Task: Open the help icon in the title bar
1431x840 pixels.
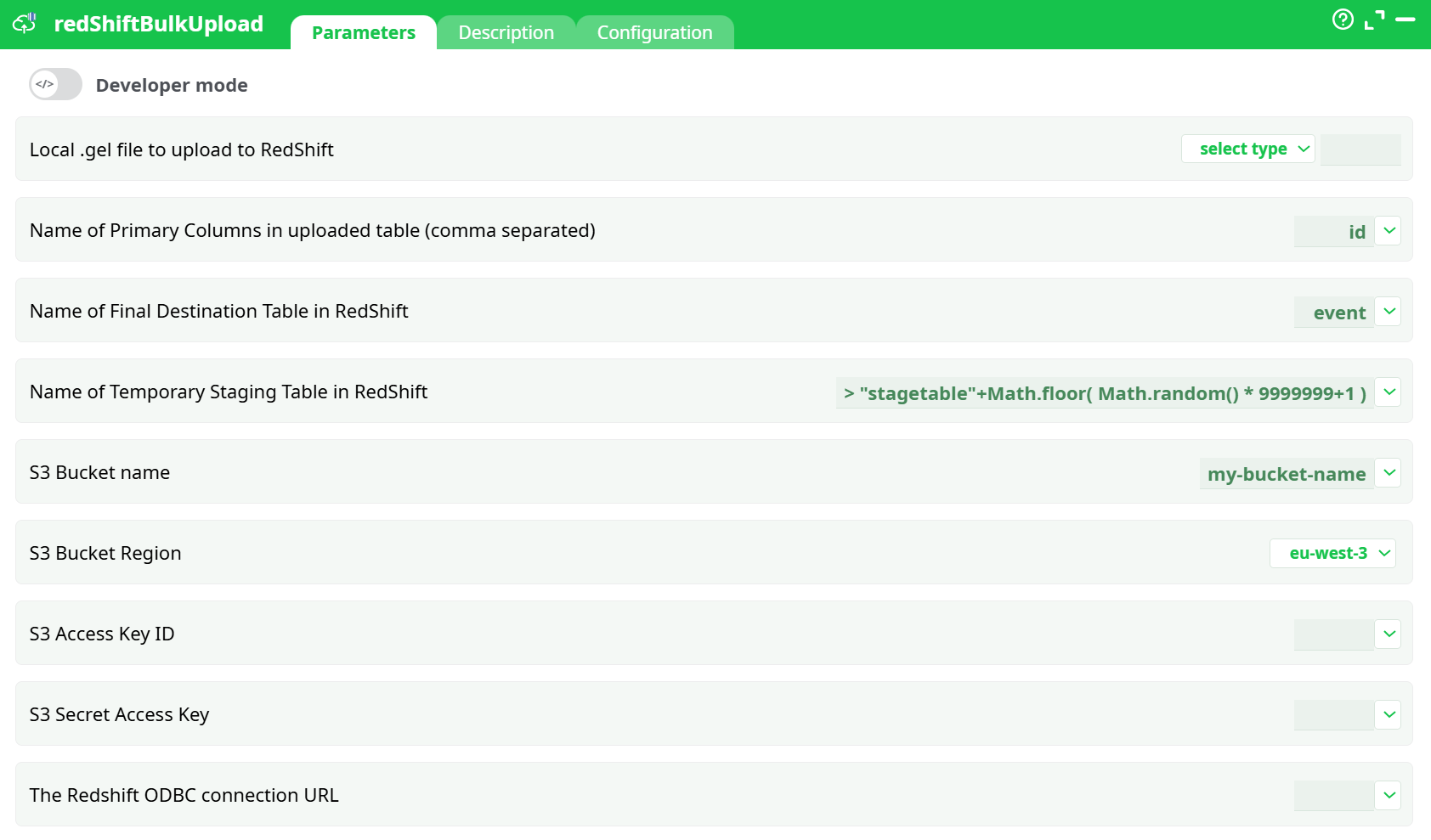Action: coord(1343,20)
